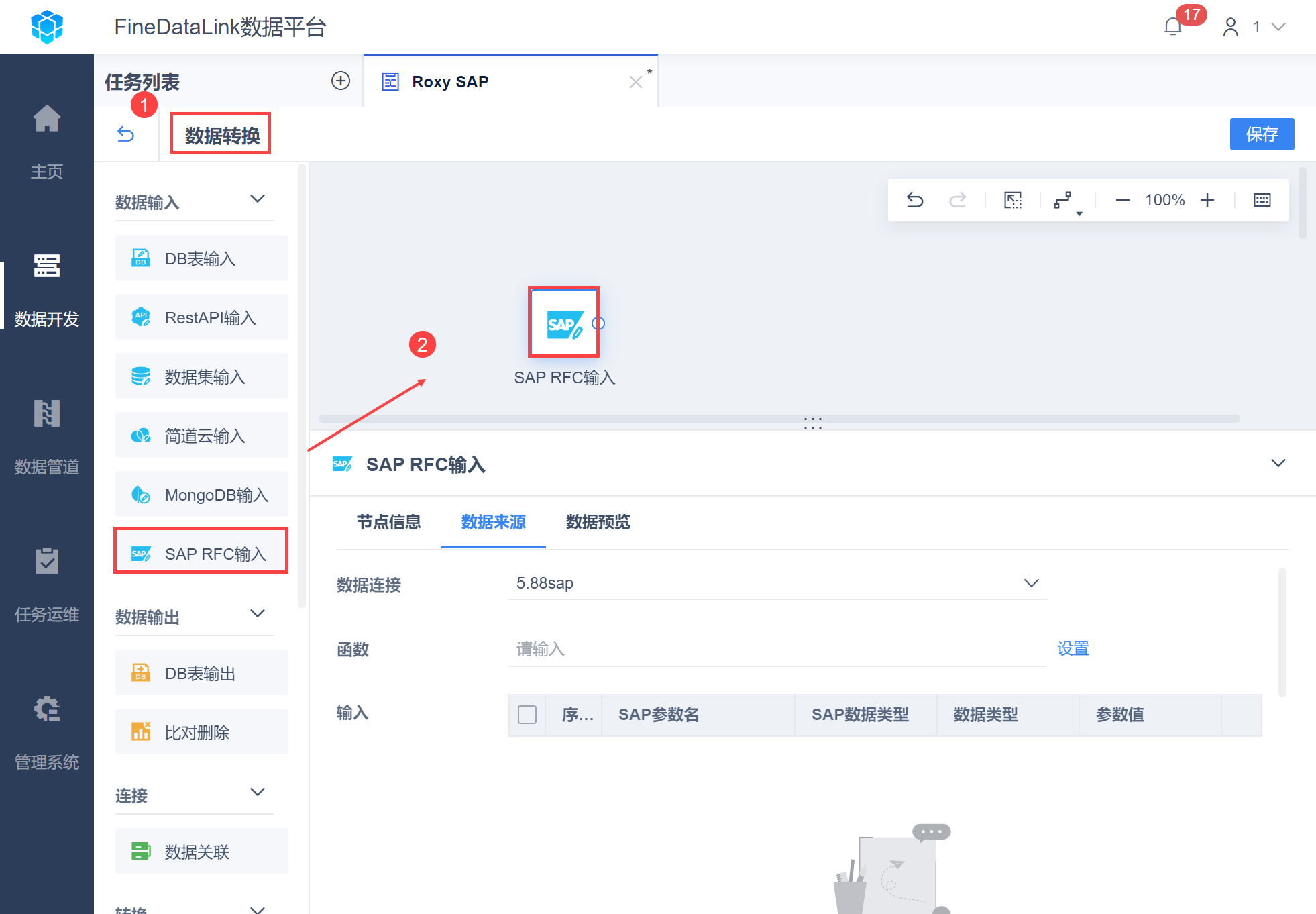
Task: Check the select-all checkbox in 输入 table
Action: click(x=527, y=715)
